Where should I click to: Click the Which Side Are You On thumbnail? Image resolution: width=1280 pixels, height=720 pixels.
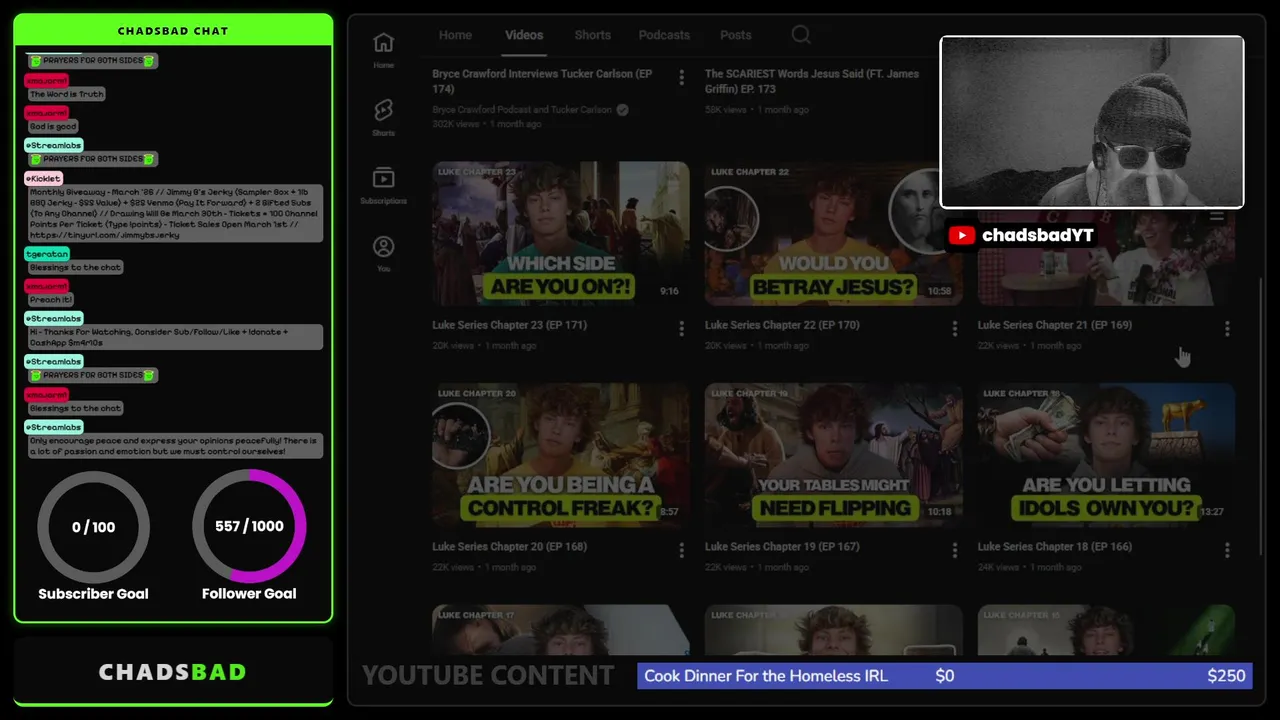coord(560,233)
